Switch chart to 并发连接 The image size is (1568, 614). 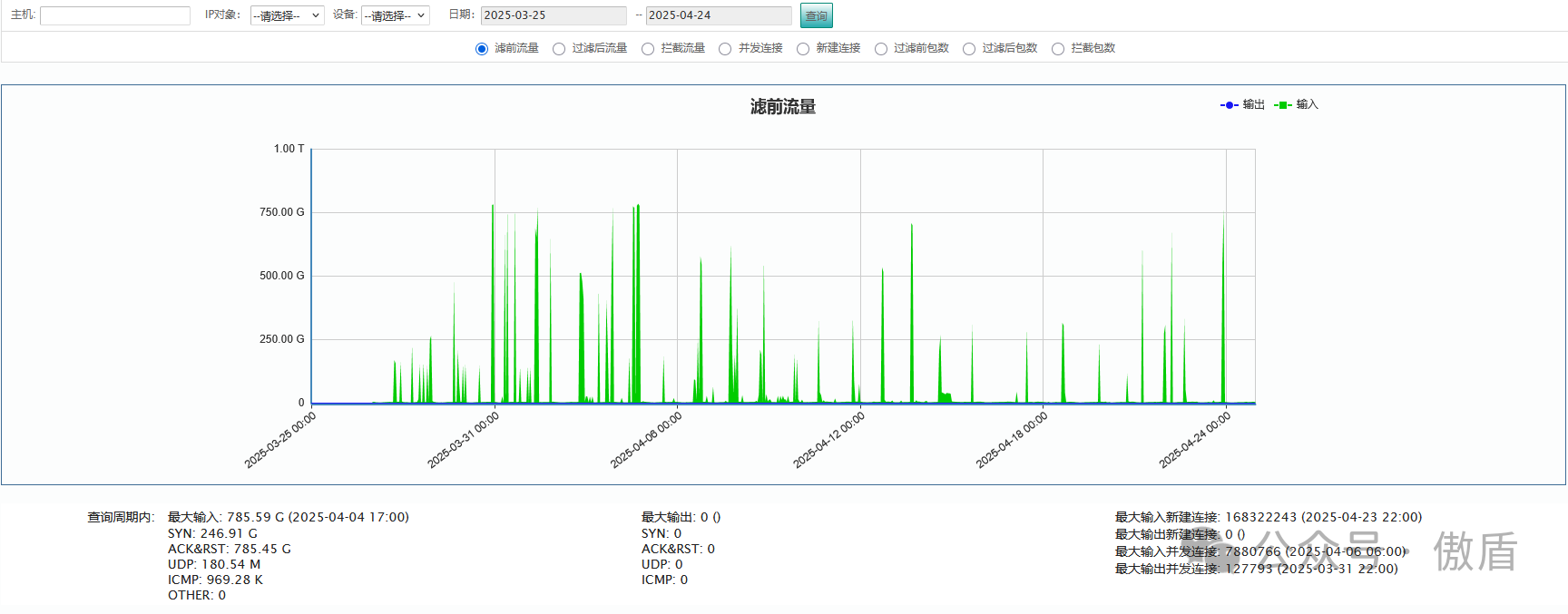(725, 49)
